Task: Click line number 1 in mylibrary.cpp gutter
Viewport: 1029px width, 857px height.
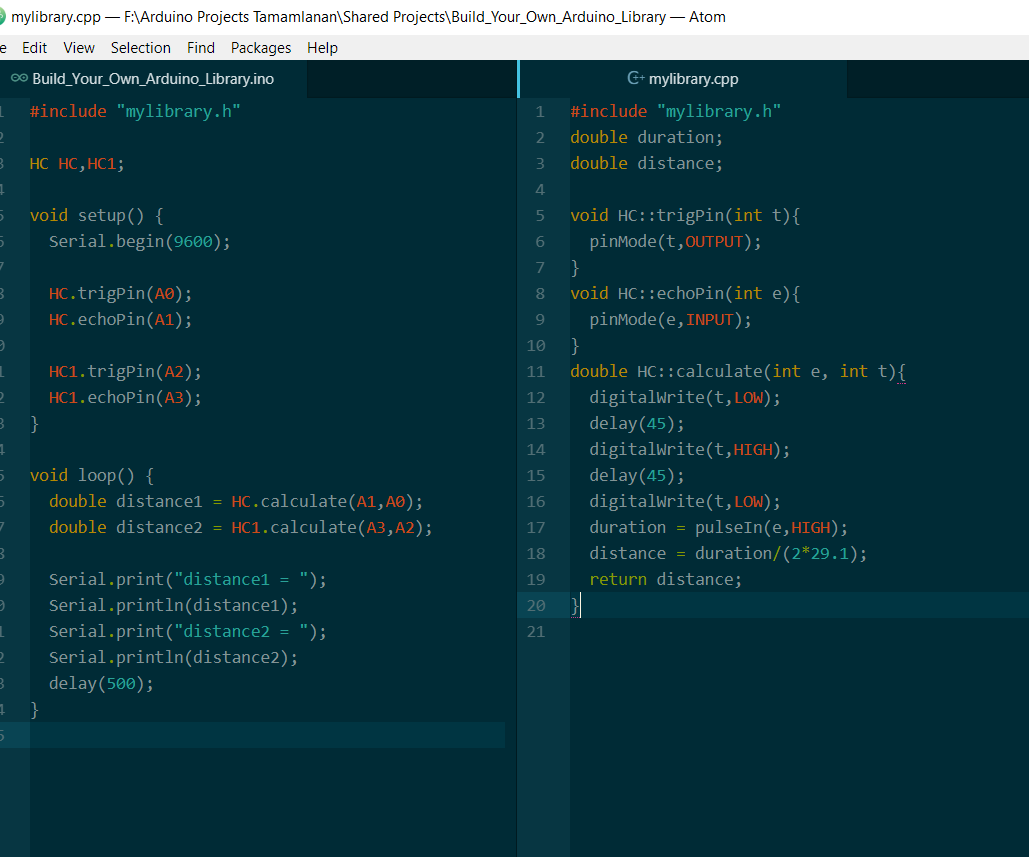Action: pos(540,112)
